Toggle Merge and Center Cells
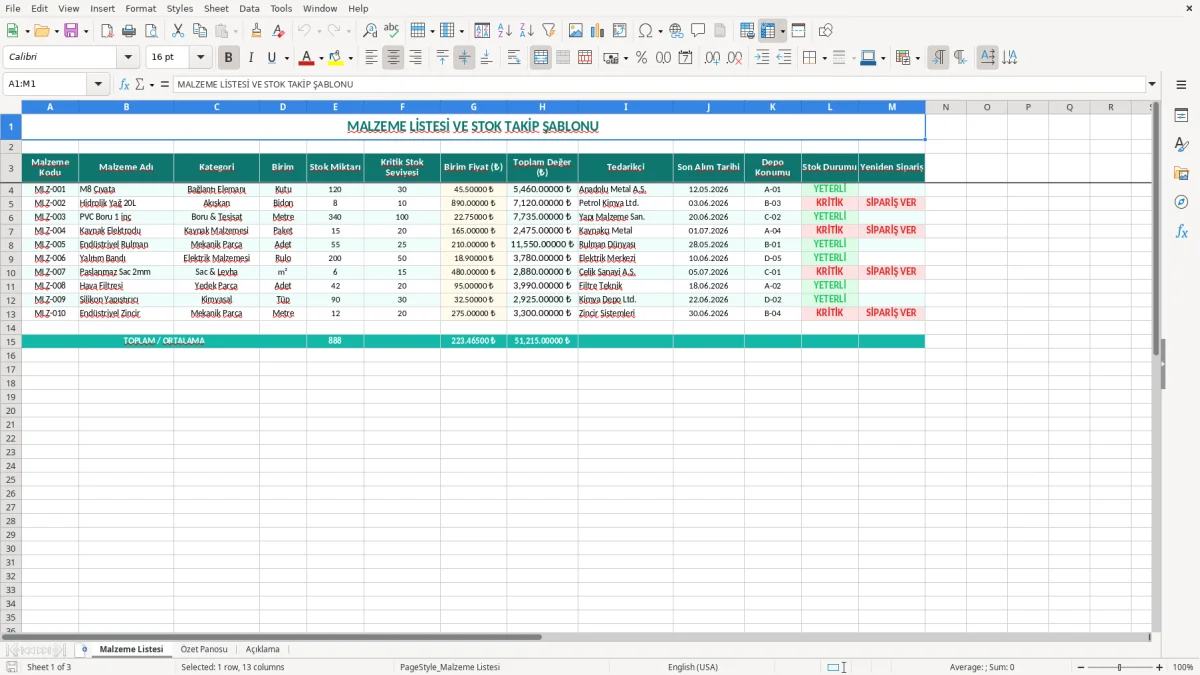This screenshot has height=675, width=1200. (541, 58)
